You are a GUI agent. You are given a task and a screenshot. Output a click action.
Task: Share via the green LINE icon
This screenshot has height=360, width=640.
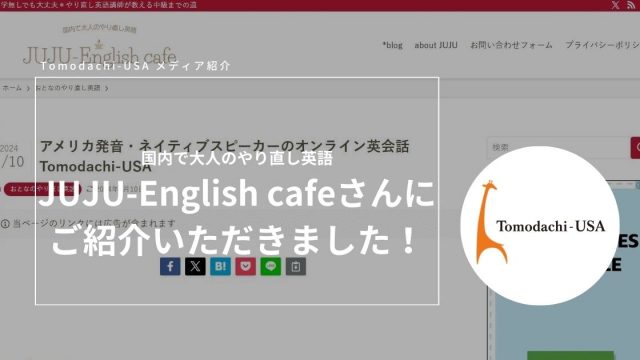(x=271, y=267)
